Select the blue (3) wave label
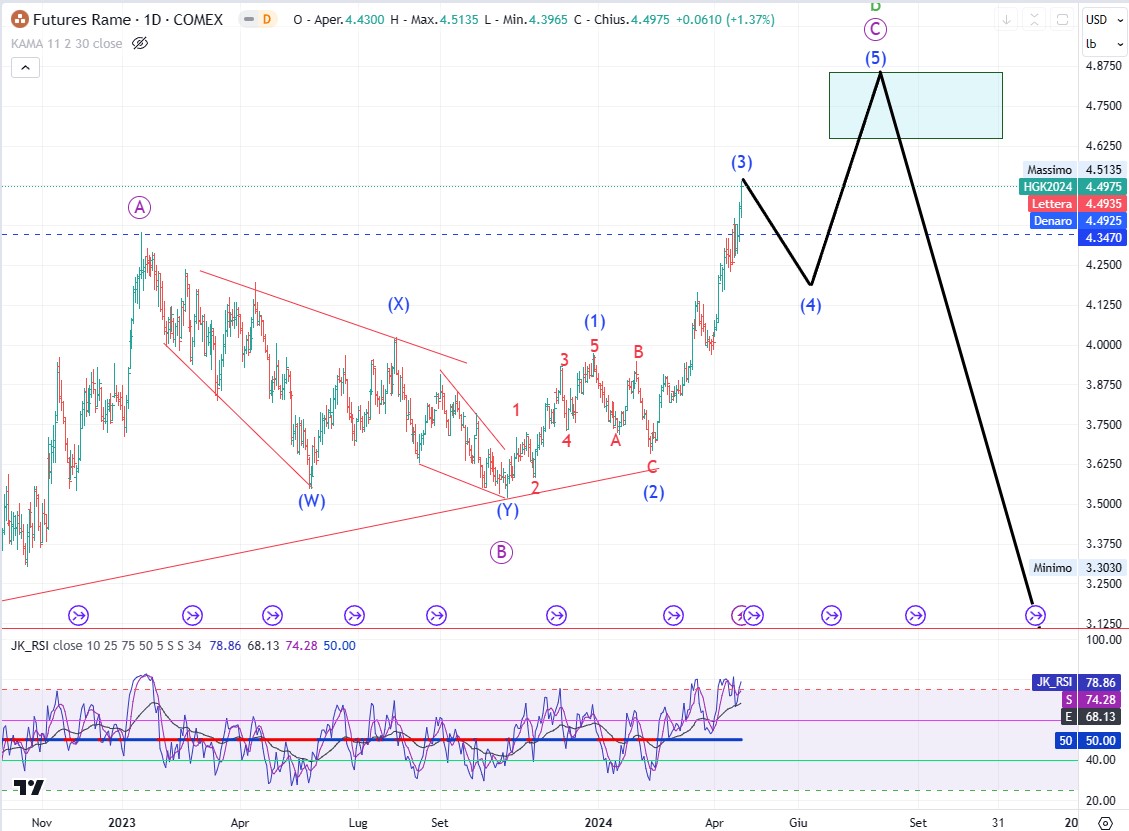The image size is (1129, 831). pyautogui.click(x=742, y=163)
